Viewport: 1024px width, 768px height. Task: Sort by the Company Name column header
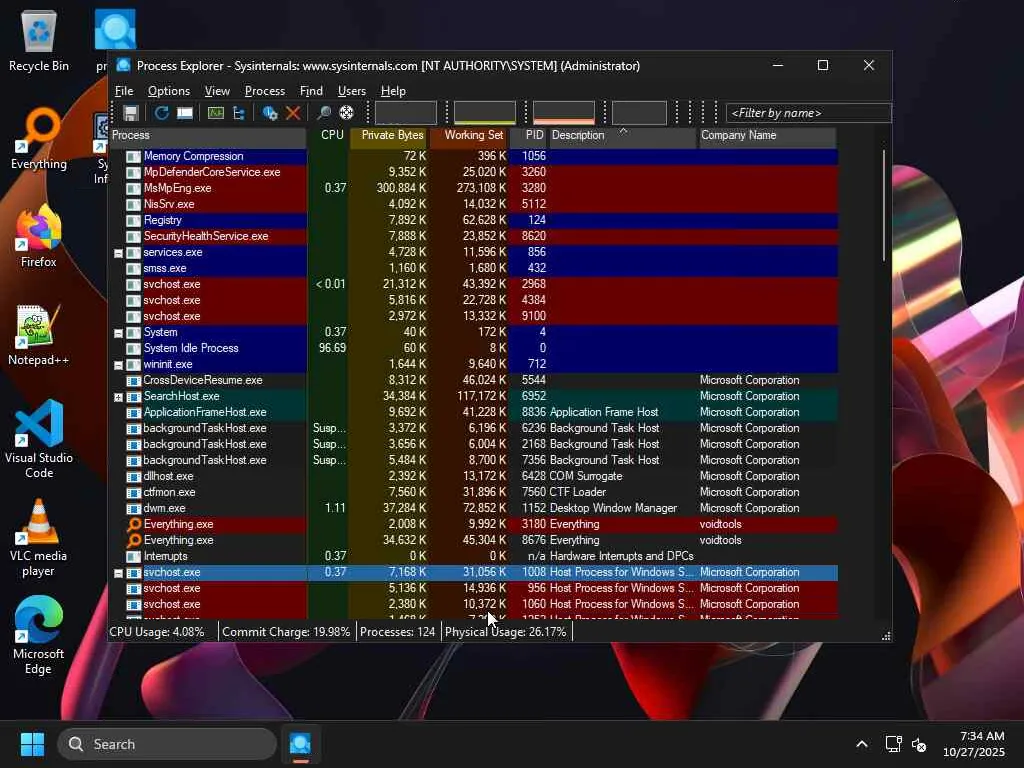[767, 136]
